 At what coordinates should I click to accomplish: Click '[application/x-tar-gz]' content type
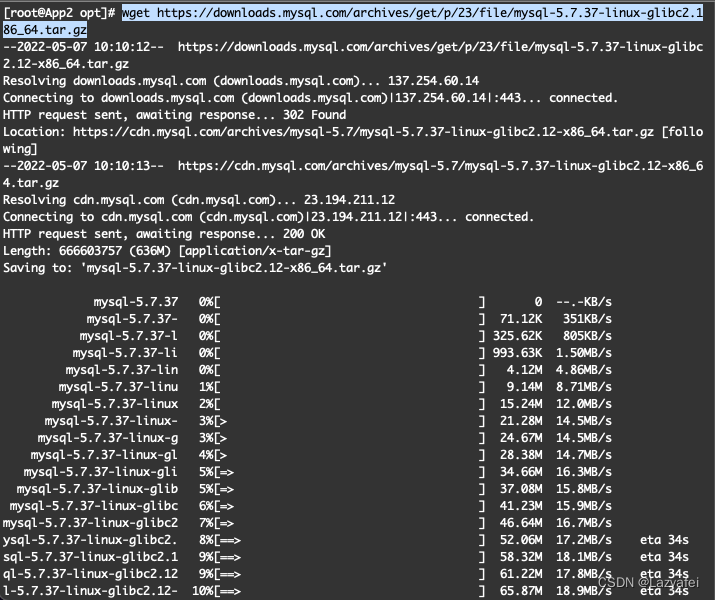pos(255,251)
